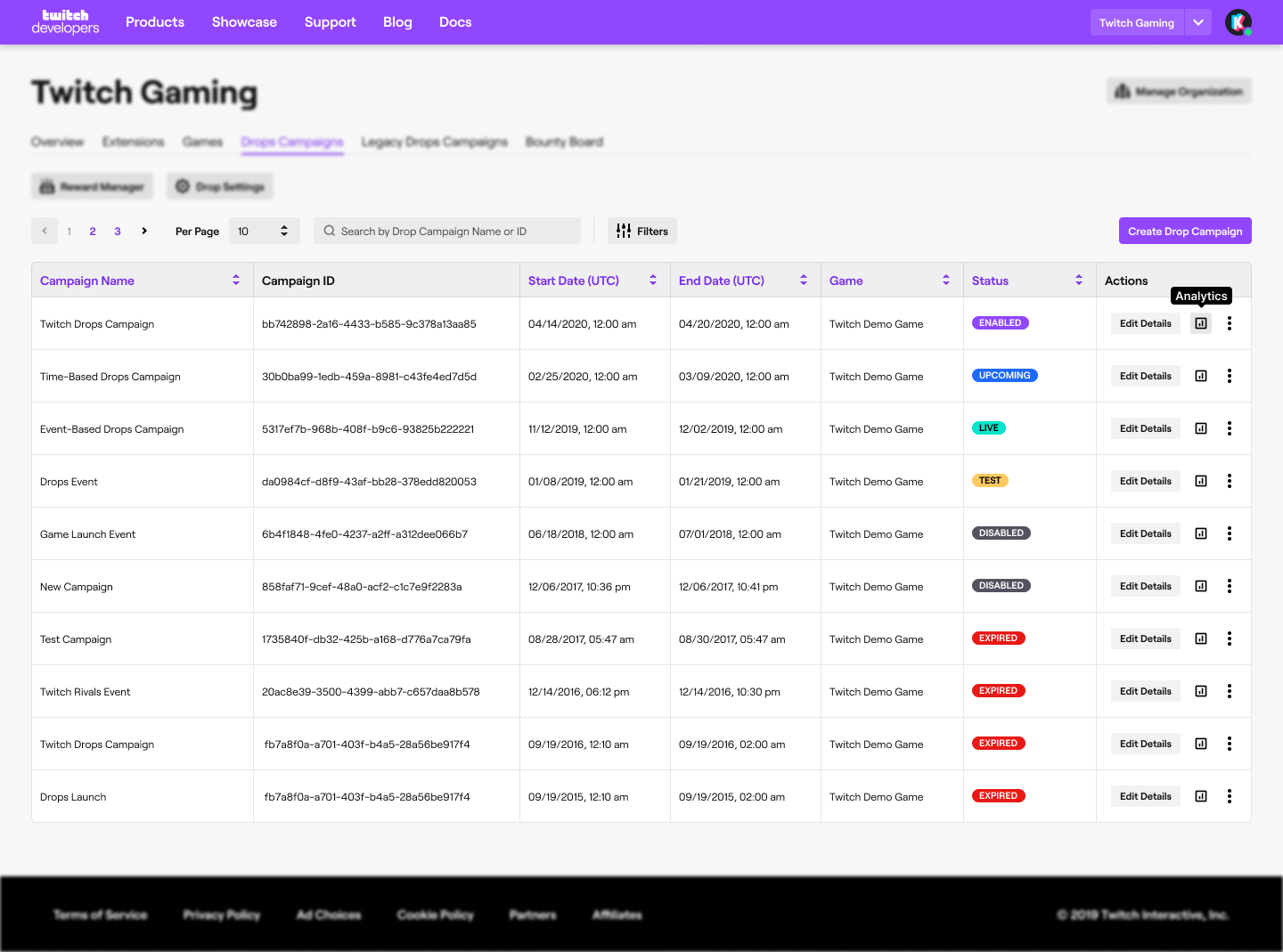The height and width of the screenshot is (952, 1283).
Task: Open Analytics for Event-Based Drops Campaign
Action: [1201, 428]
